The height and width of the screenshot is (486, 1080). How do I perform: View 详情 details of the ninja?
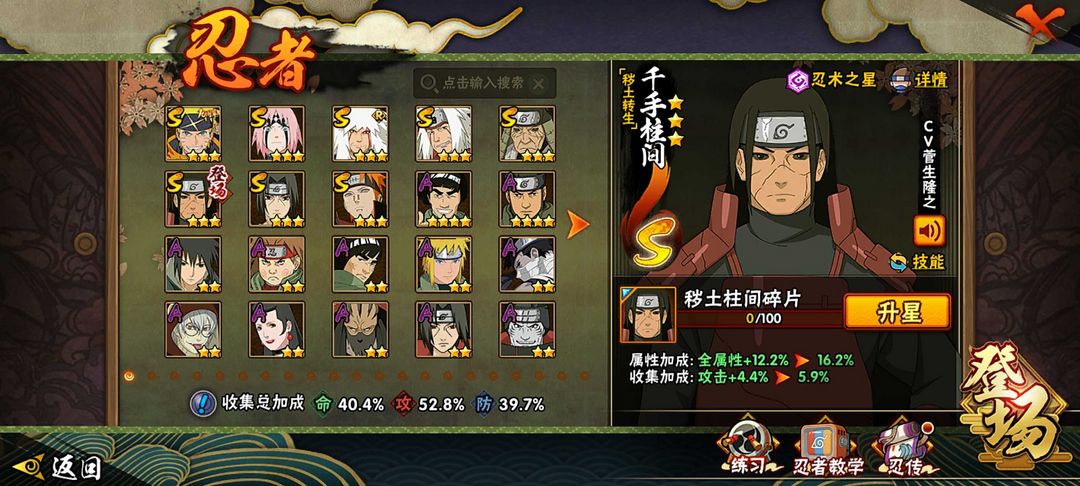click(x=919, y=79)
